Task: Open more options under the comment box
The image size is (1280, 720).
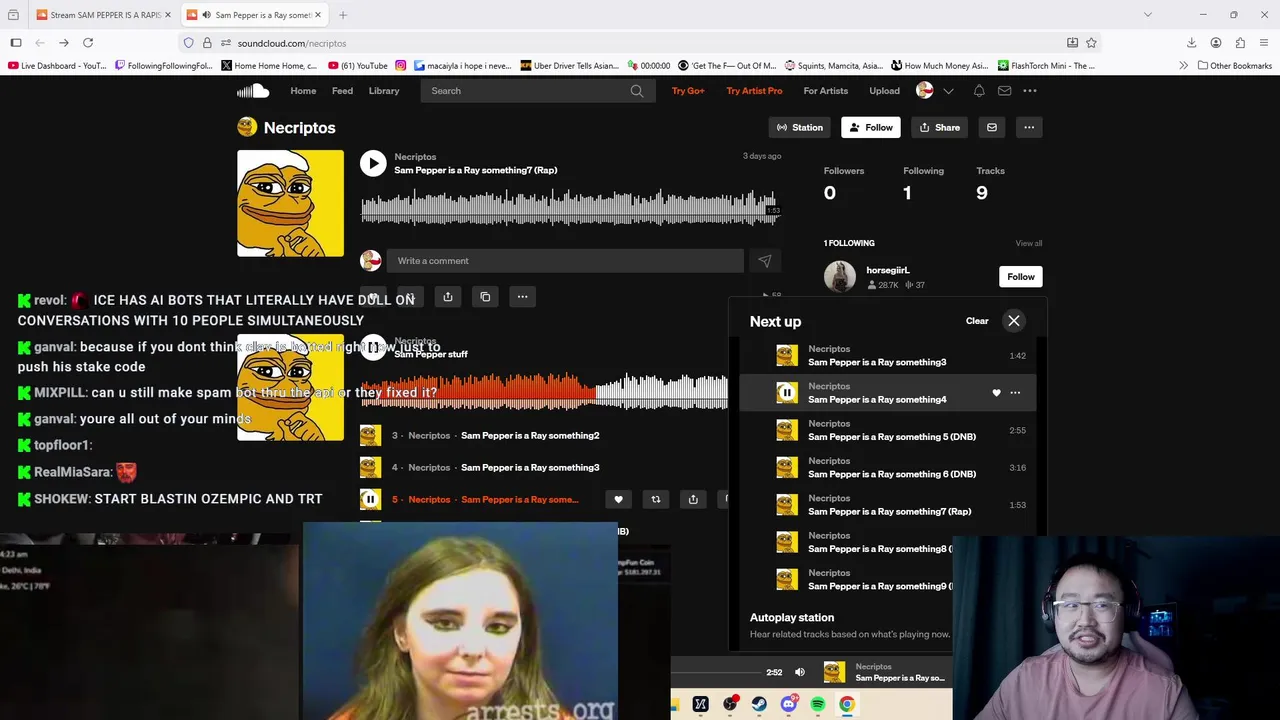Action: [x=522, y=297]
